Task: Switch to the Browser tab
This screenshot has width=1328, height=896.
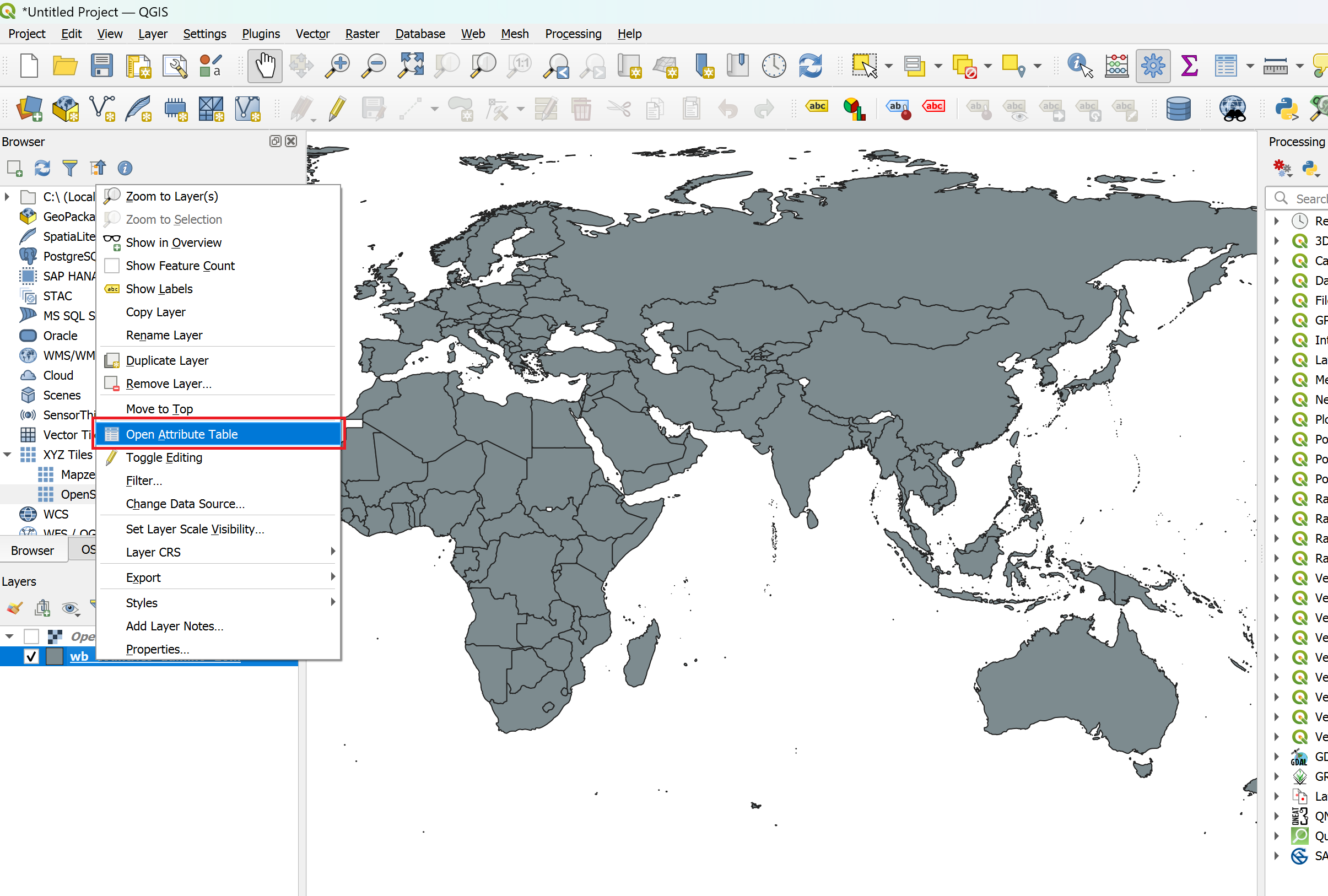Action: 32,550
